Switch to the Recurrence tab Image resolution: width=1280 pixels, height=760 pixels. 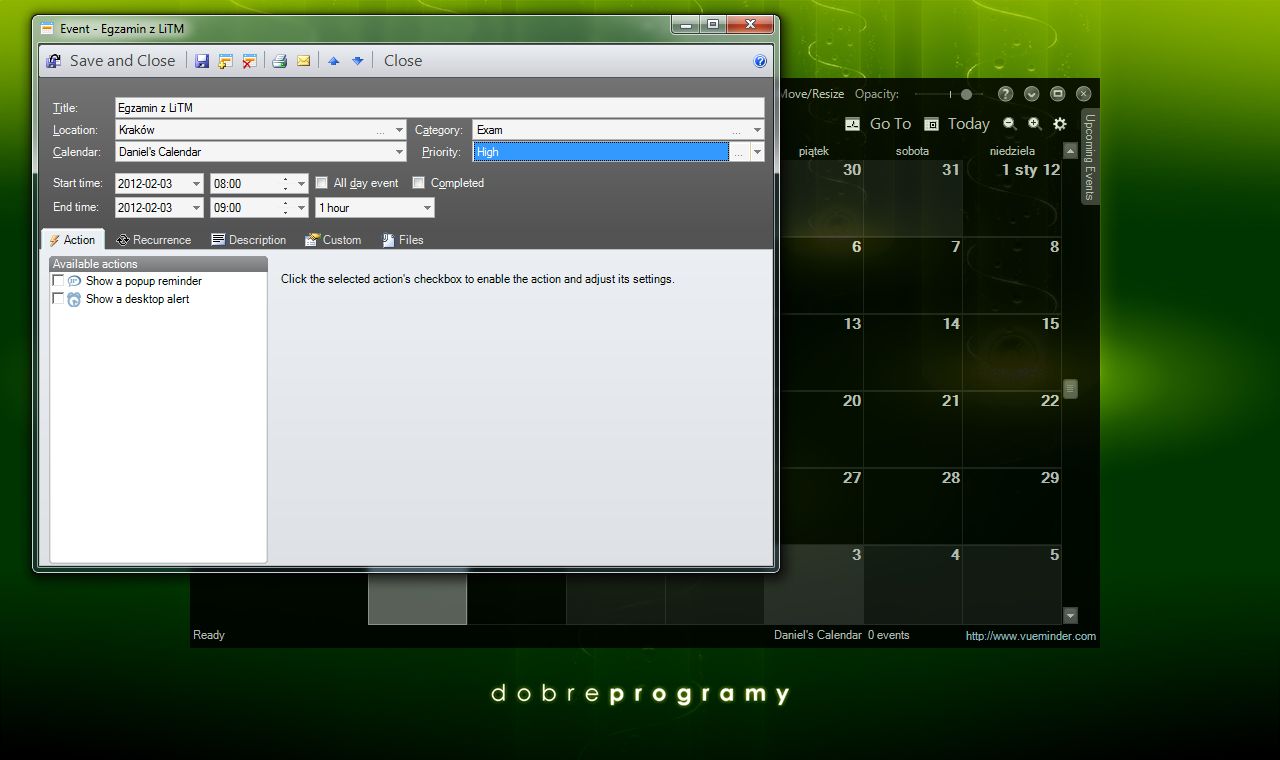point(153,240)
